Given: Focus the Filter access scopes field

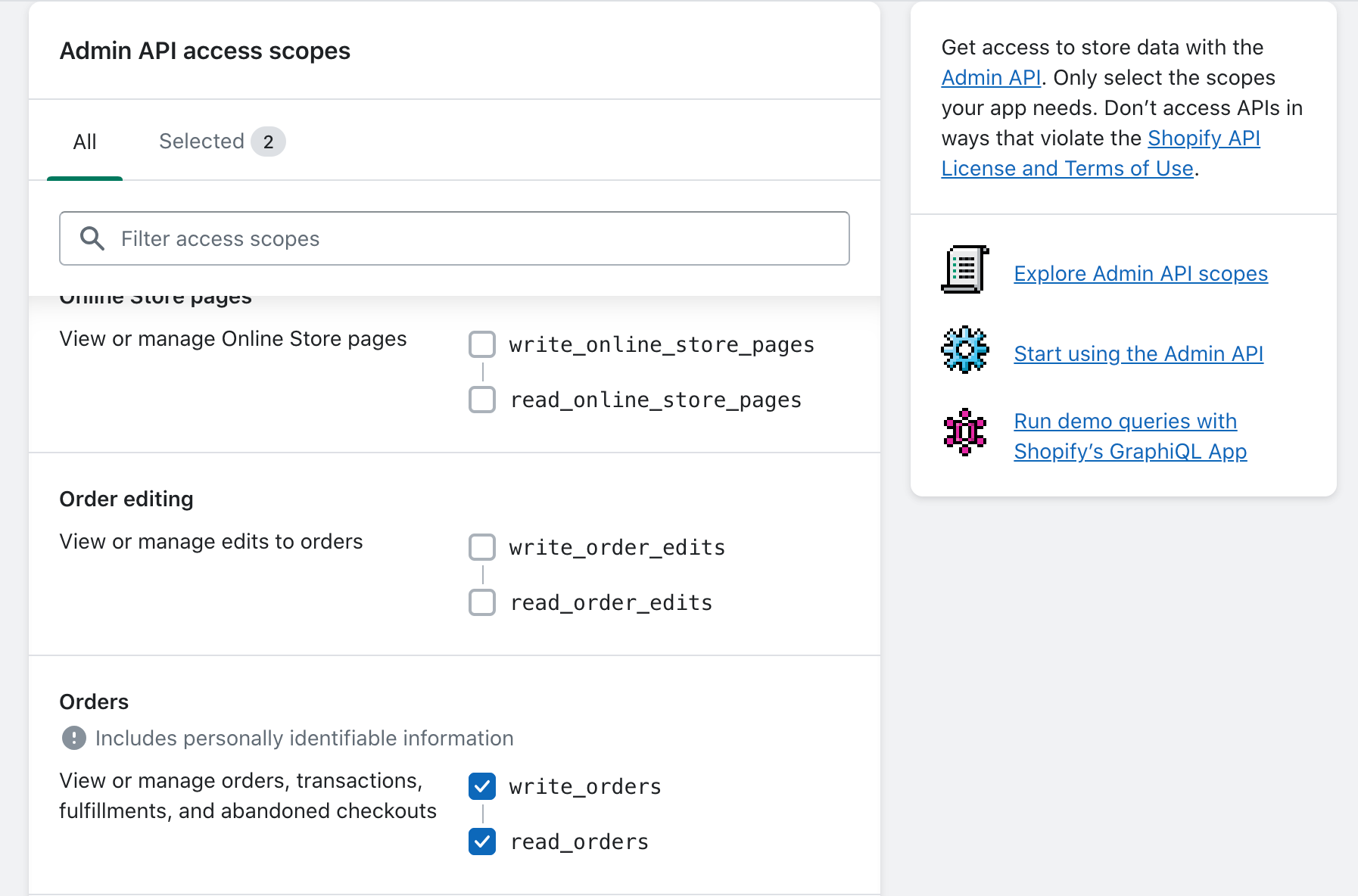Looking at the screenshot, I should coord(454,238).
